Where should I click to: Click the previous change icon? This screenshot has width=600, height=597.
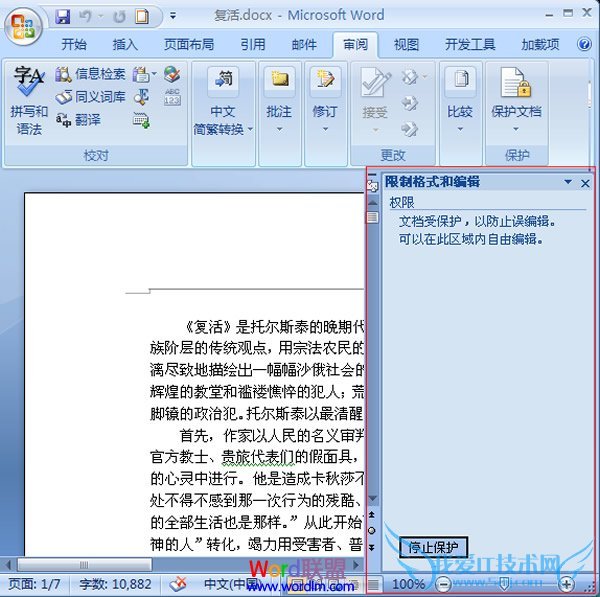tap(410, 103)
